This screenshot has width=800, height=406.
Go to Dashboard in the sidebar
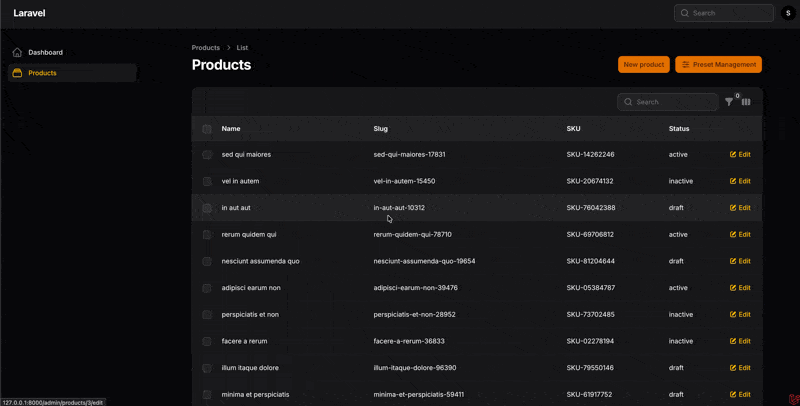coord(45,52)
